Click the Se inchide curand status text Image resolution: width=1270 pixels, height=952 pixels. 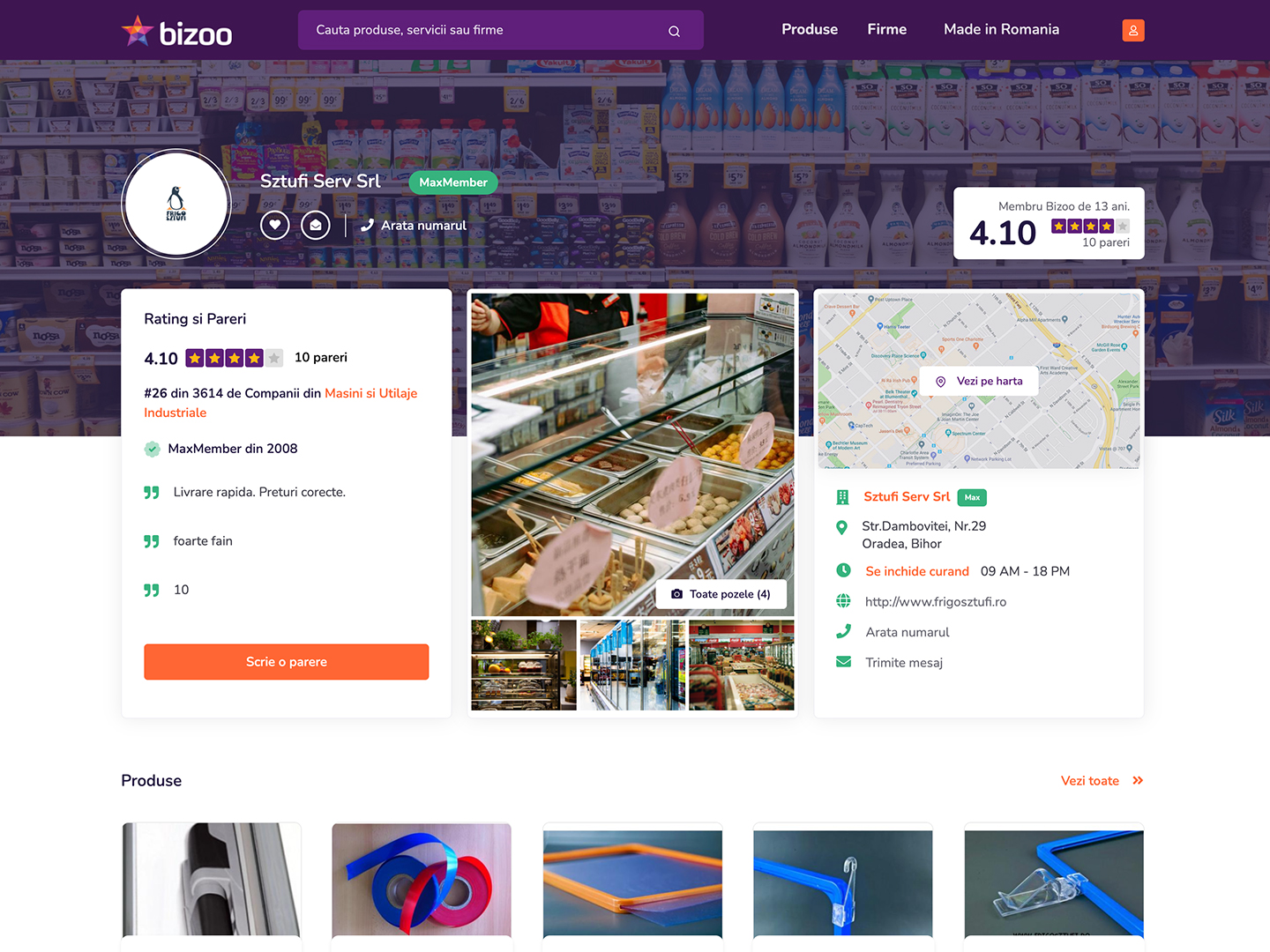pos(917,571)
